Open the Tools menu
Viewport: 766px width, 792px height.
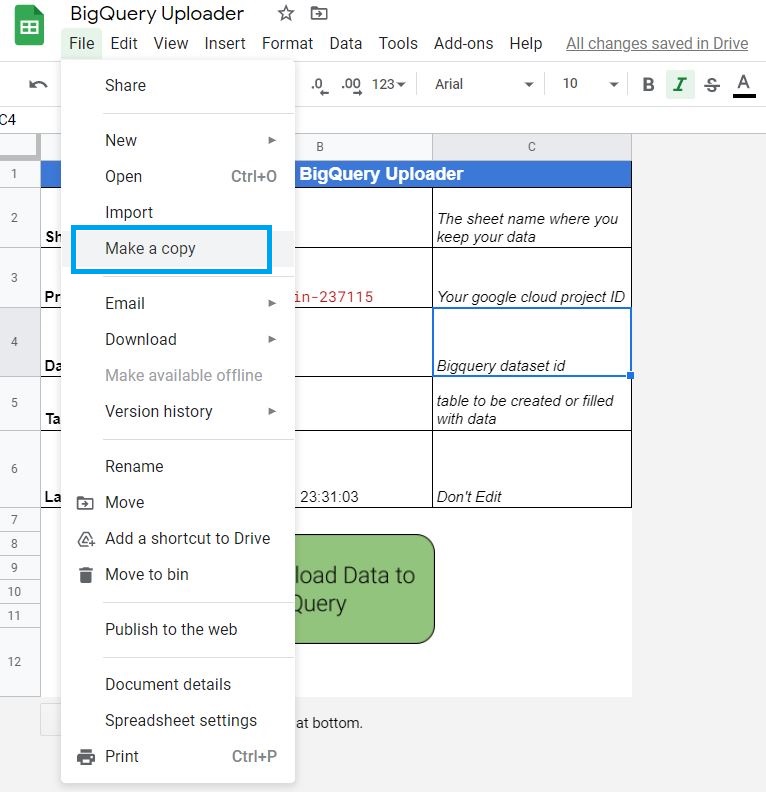click(x=398, y=43)
